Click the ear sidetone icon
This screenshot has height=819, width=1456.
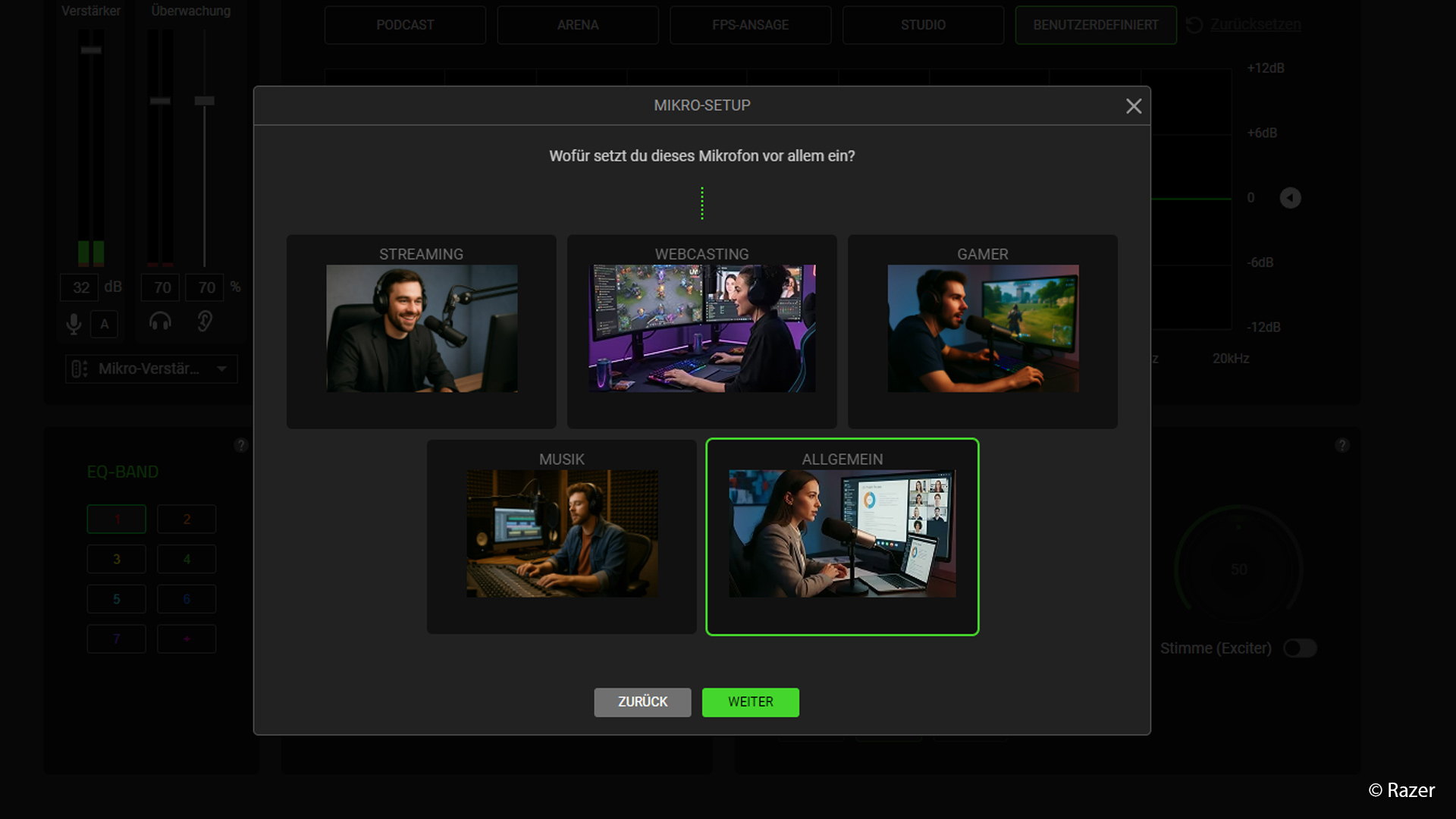205,322
